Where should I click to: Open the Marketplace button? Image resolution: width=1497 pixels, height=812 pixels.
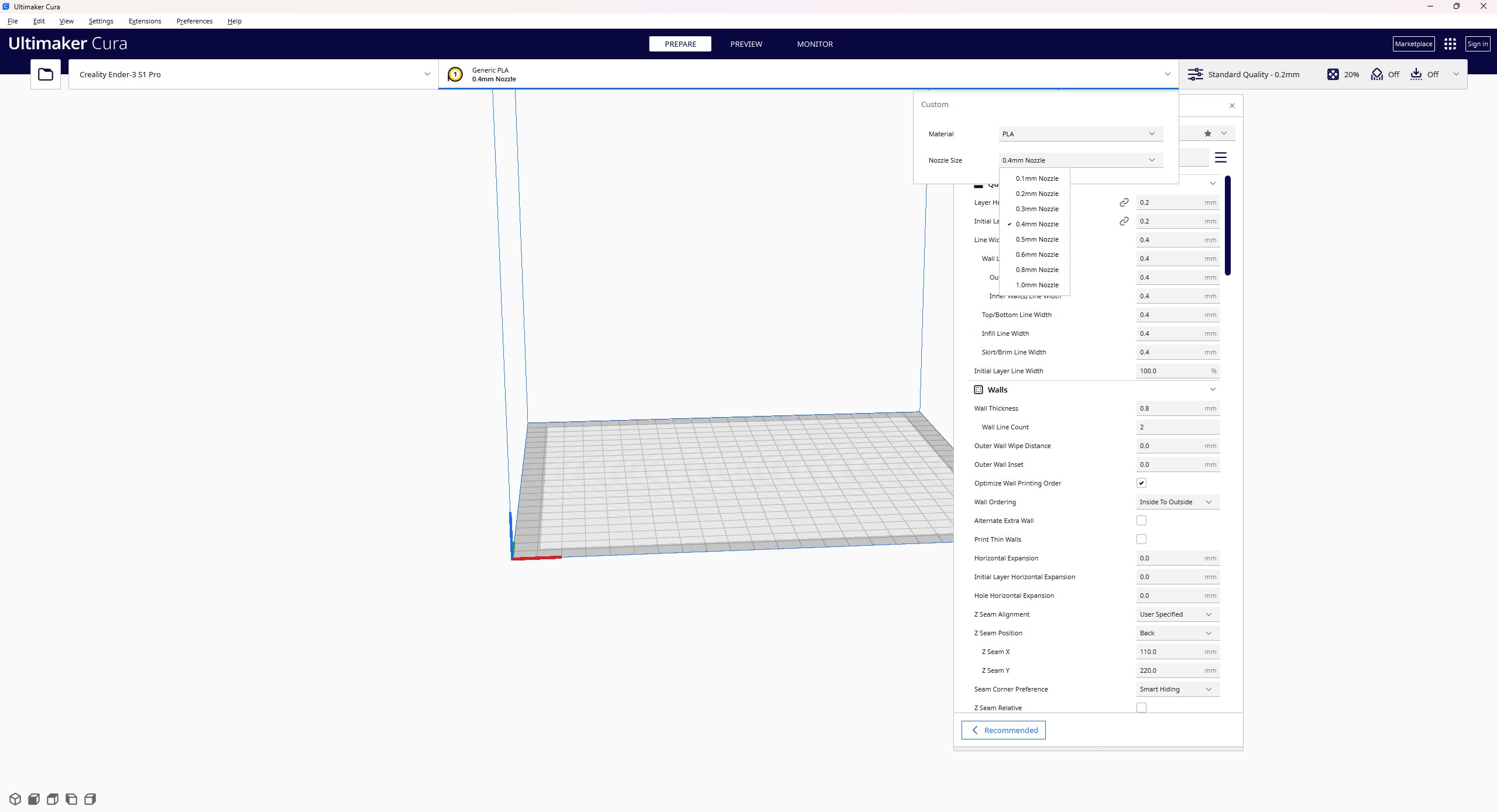pos(1413,44)
